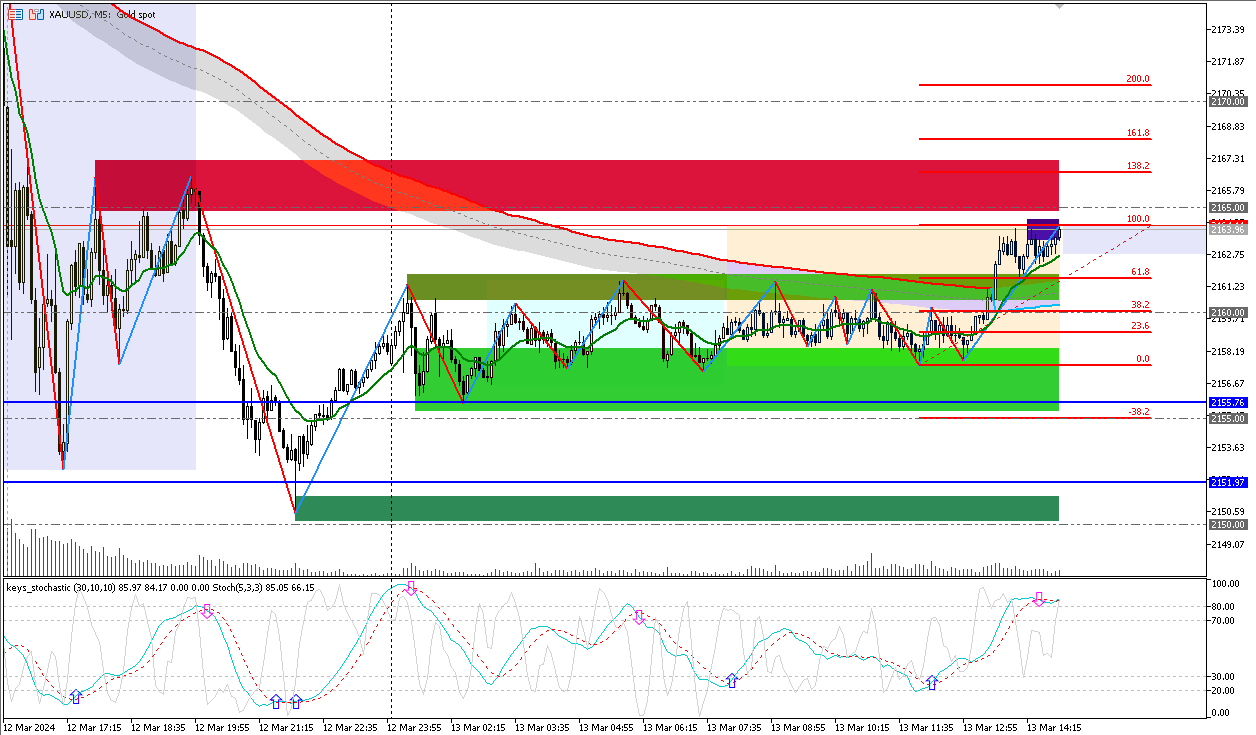This screenshot has width=1256, height=735.
Task: Select first blue up arrow near 12 Mar 21:15
Action: (278, 701)
